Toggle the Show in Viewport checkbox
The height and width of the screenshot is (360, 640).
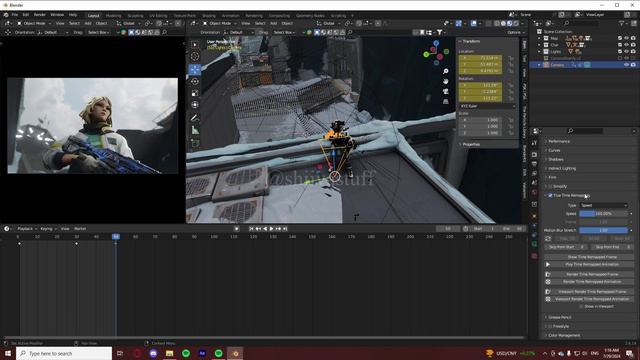pos(581,307)
